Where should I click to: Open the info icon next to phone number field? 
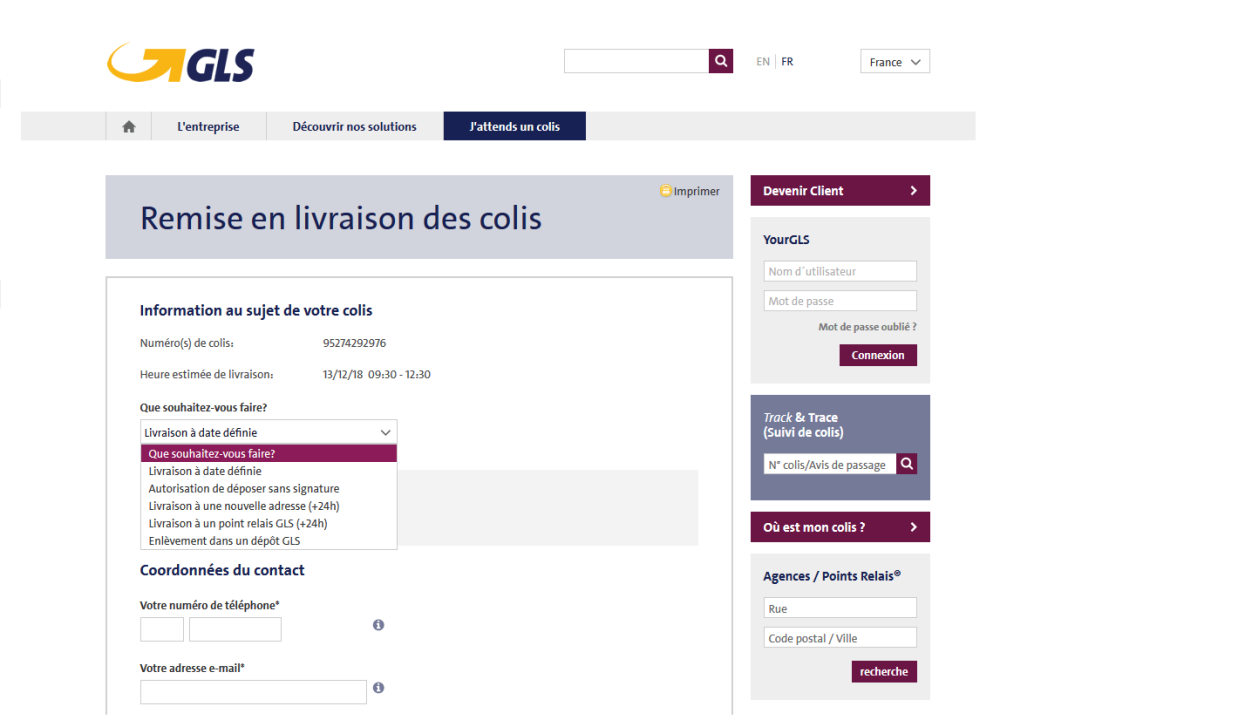click(378, 624)
